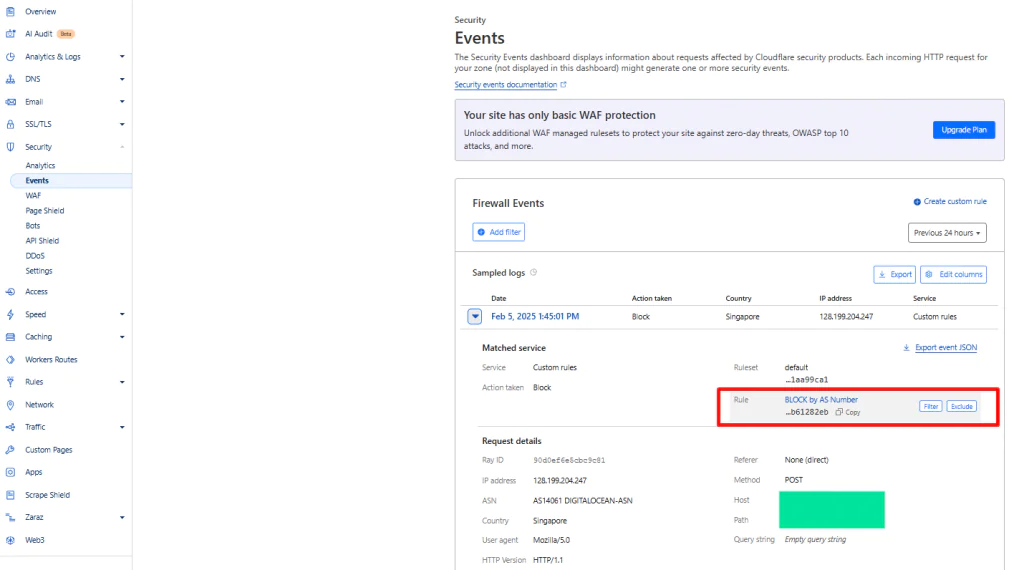Image resolution: width=1024 pixels, height=570 pixels.
Task: Click the Upgrade Plan button
Action: tap(964, 130)
